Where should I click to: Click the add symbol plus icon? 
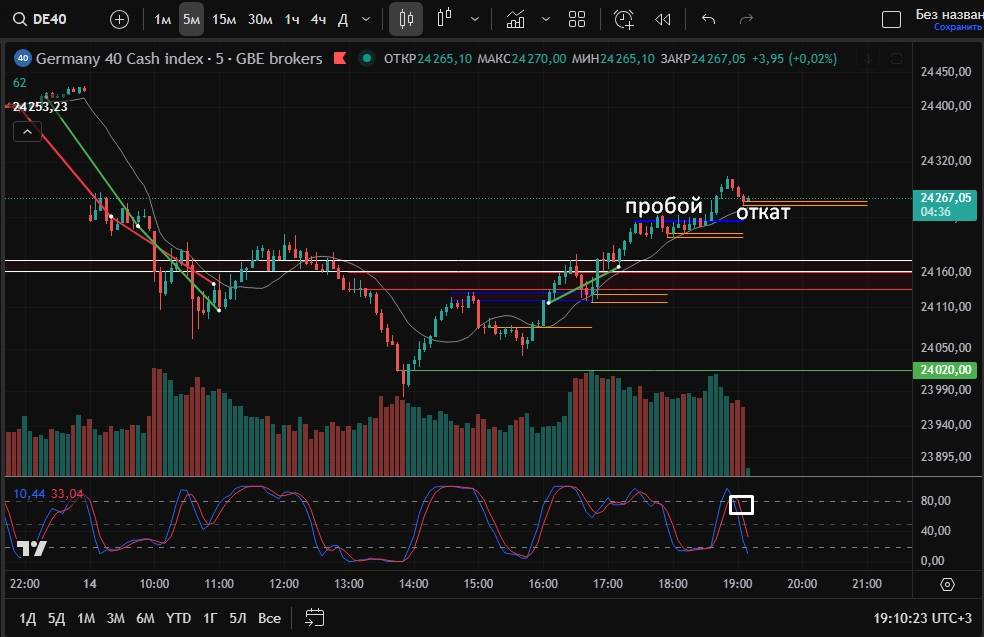[x=119, y=19]
